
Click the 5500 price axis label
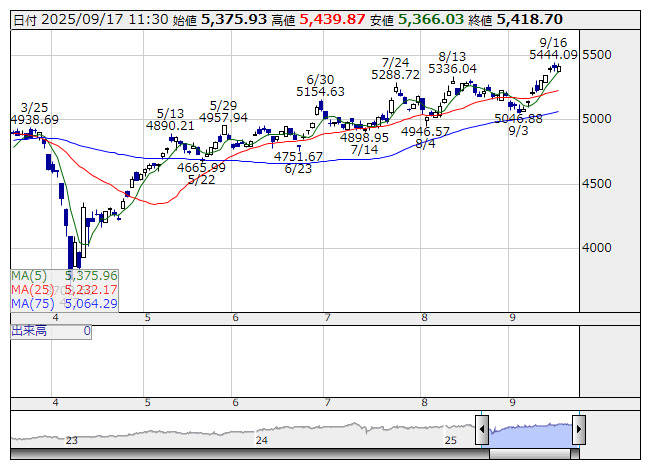tap(597, 55)
